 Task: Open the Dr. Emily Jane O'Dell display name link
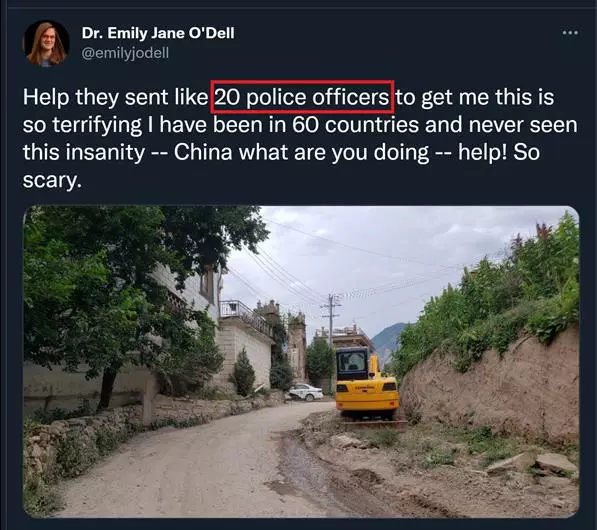pos(158,33)
